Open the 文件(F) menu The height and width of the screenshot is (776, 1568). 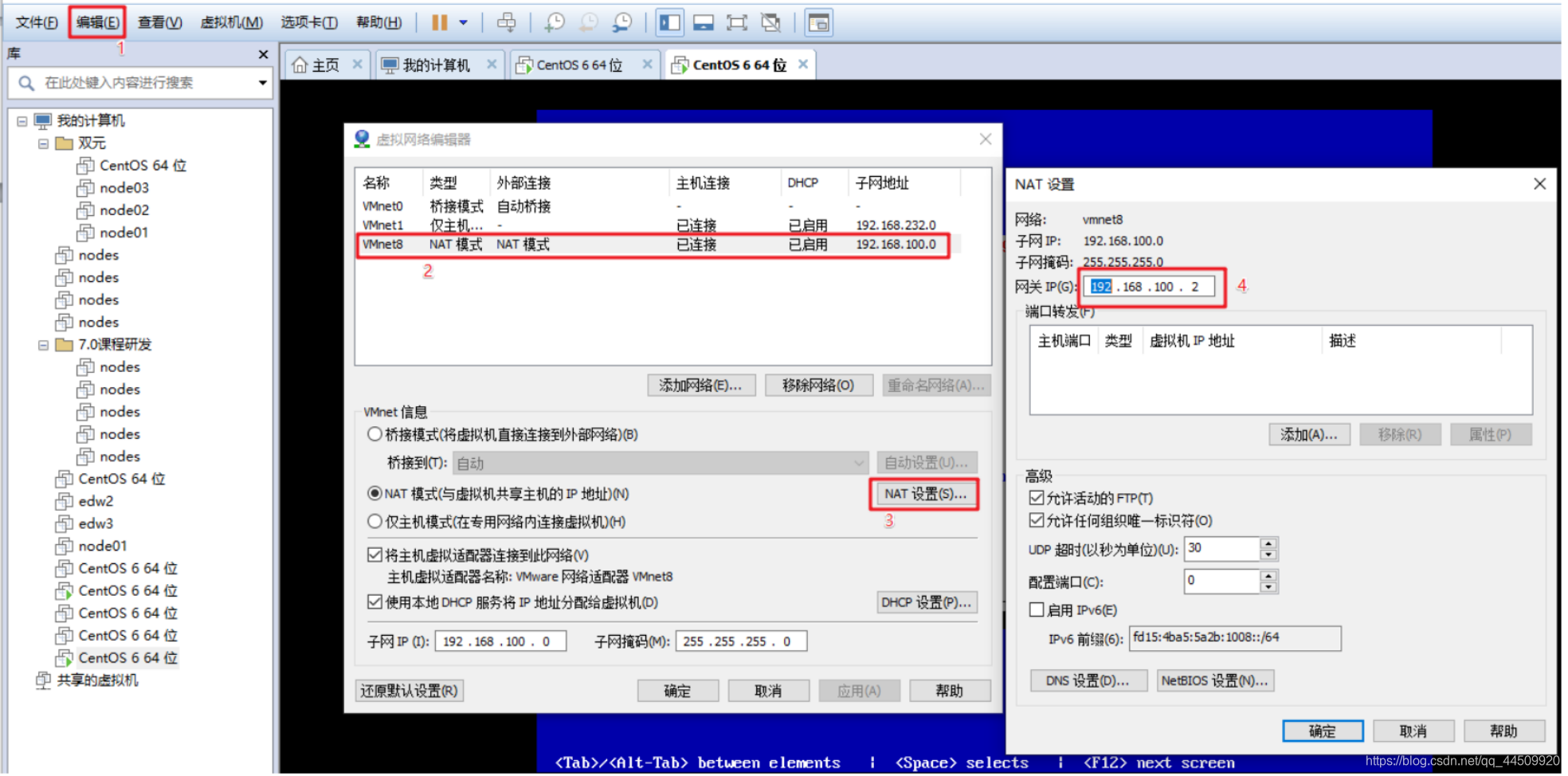coord(37,22)
